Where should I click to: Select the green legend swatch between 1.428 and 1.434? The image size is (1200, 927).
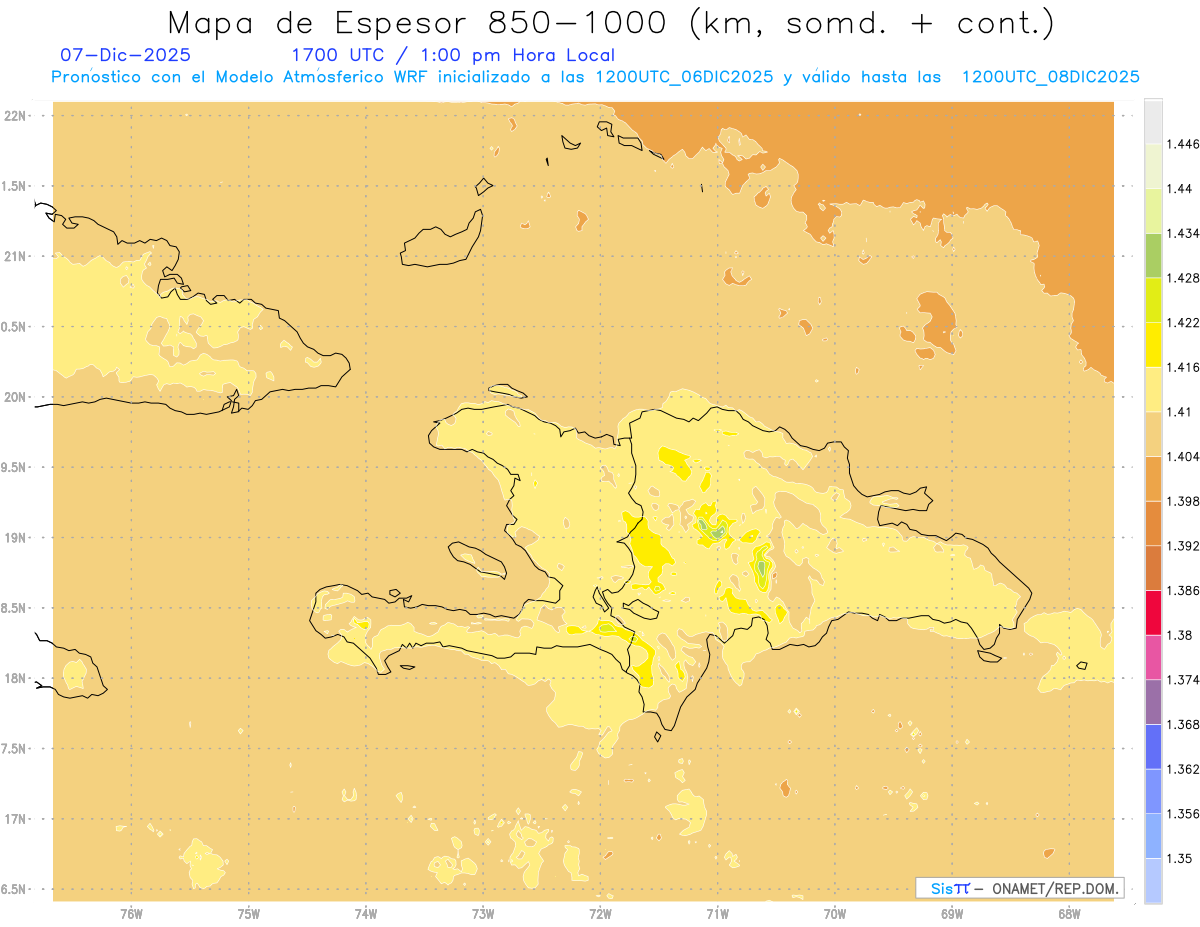tap(1153, 255)
